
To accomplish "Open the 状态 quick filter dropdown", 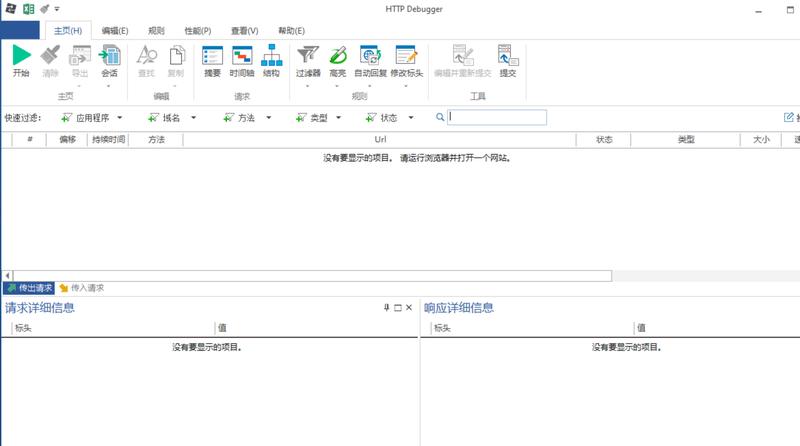I will (411, 118).
